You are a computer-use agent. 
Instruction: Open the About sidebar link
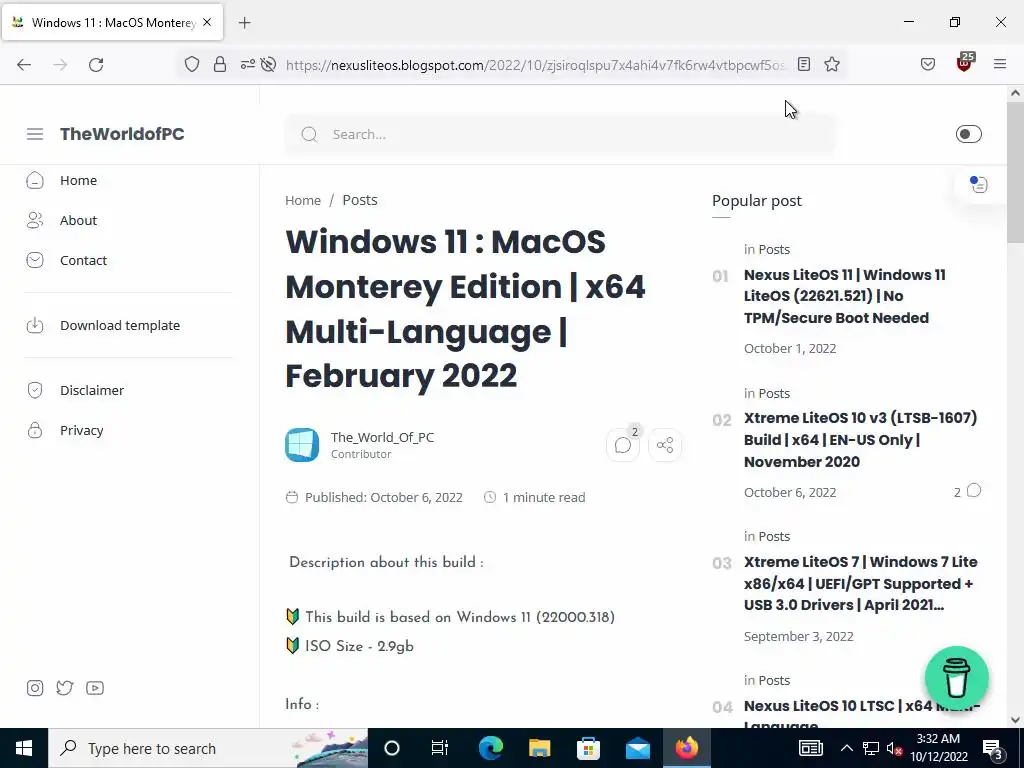[x=78, y=220]
